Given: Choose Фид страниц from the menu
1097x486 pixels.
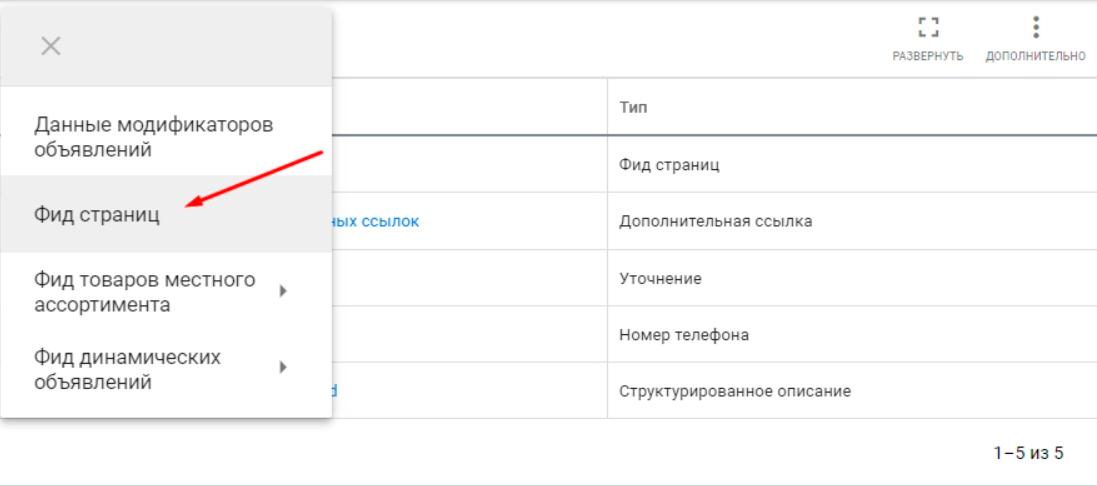Looking at the screenshot, I should (x=166, y=214).
